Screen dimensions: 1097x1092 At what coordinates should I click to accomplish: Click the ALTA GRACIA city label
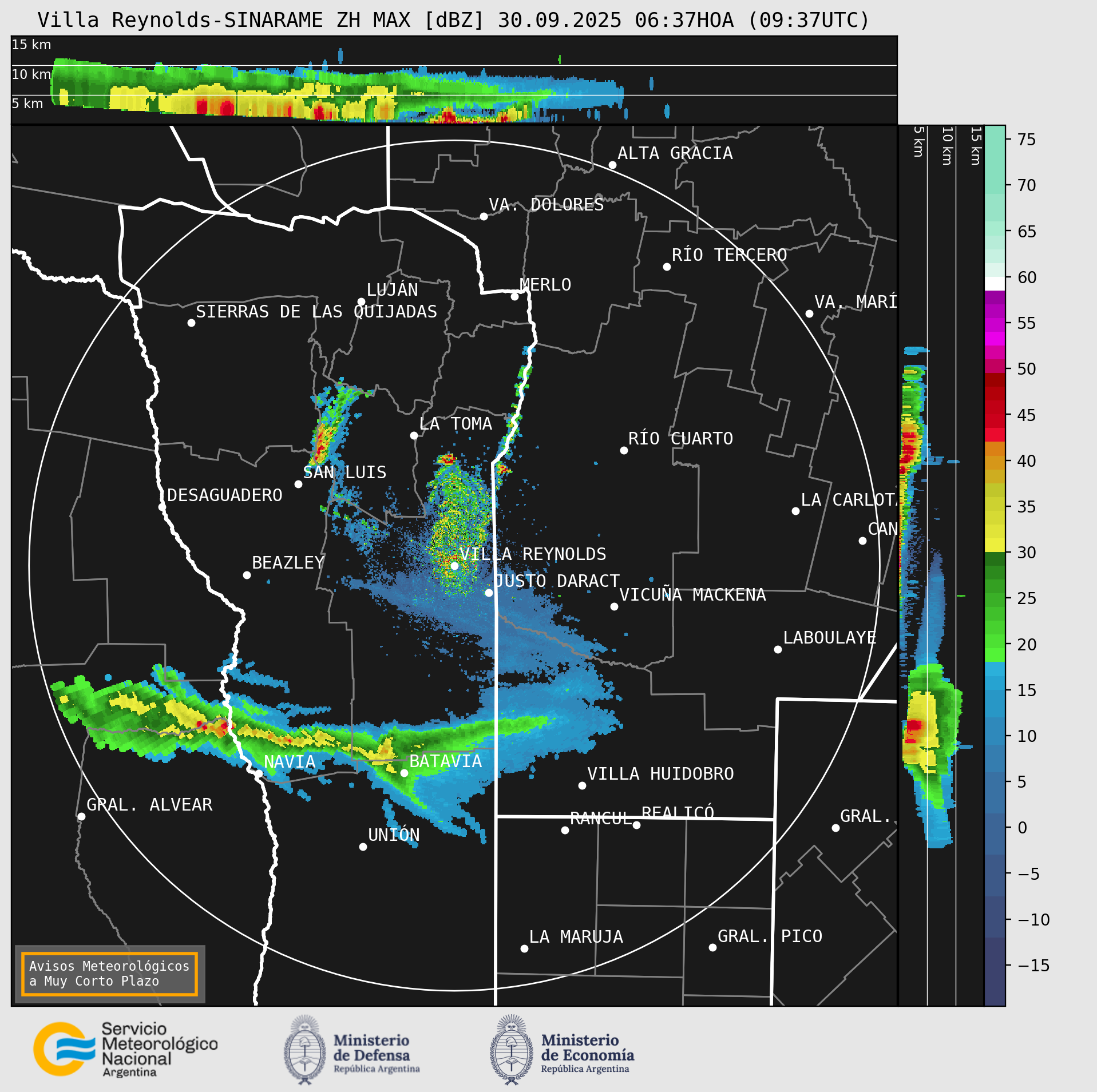(x=675, y=153)
